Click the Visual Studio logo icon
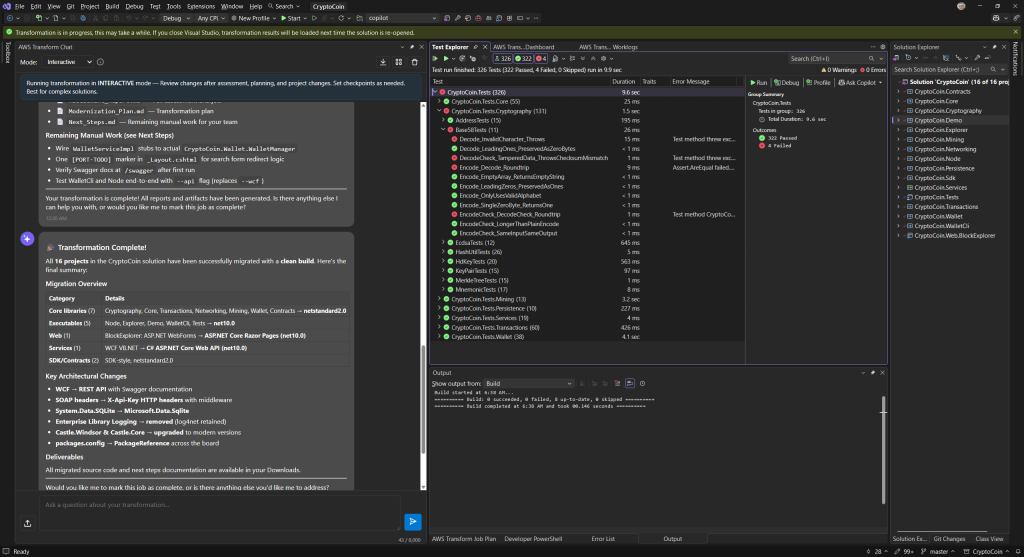This screenshot has width=1024, height=557. 7,7
